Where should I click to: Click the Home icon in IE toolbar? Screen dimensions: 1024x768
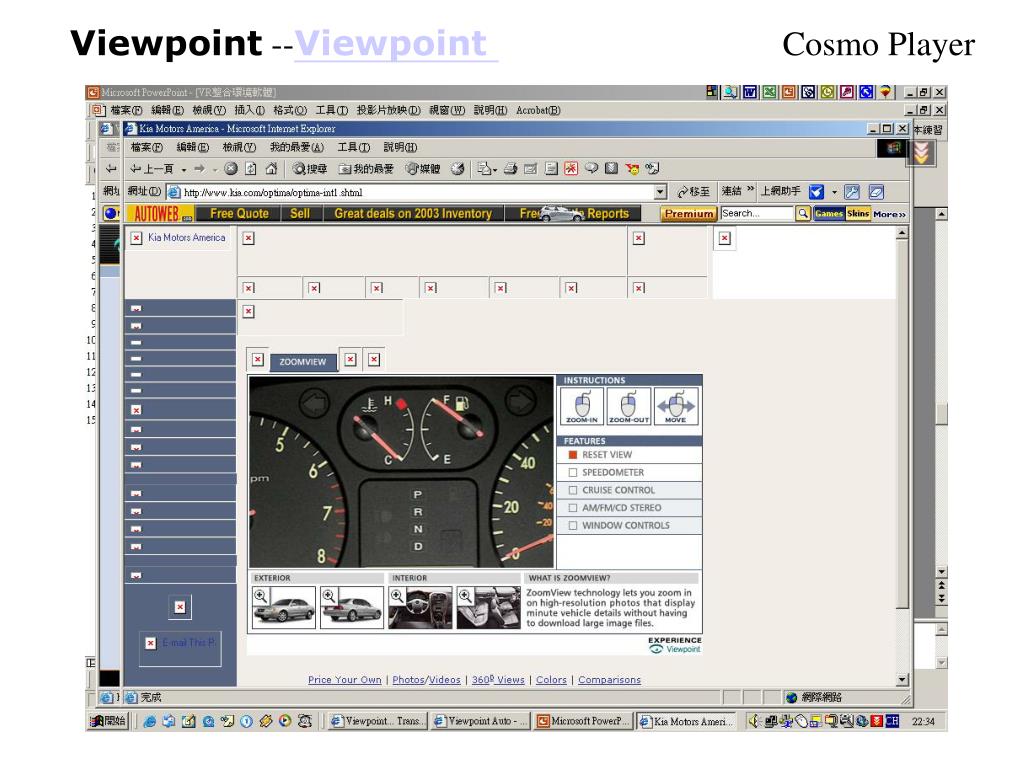click(271, 169)
